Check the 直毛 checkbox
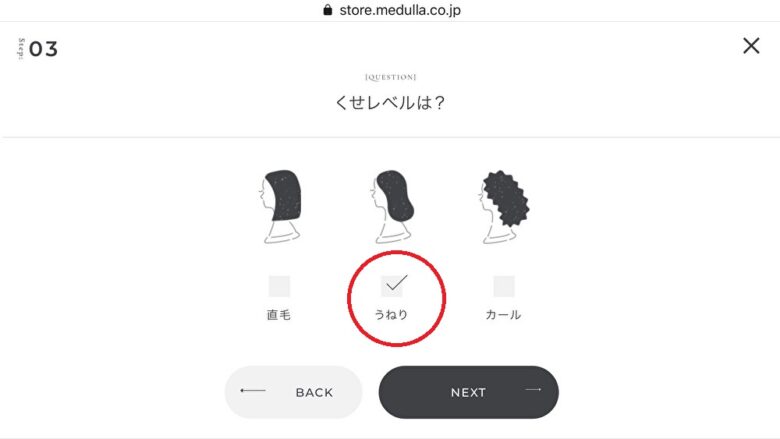This screenshot has width=780, height=439. 279,286
